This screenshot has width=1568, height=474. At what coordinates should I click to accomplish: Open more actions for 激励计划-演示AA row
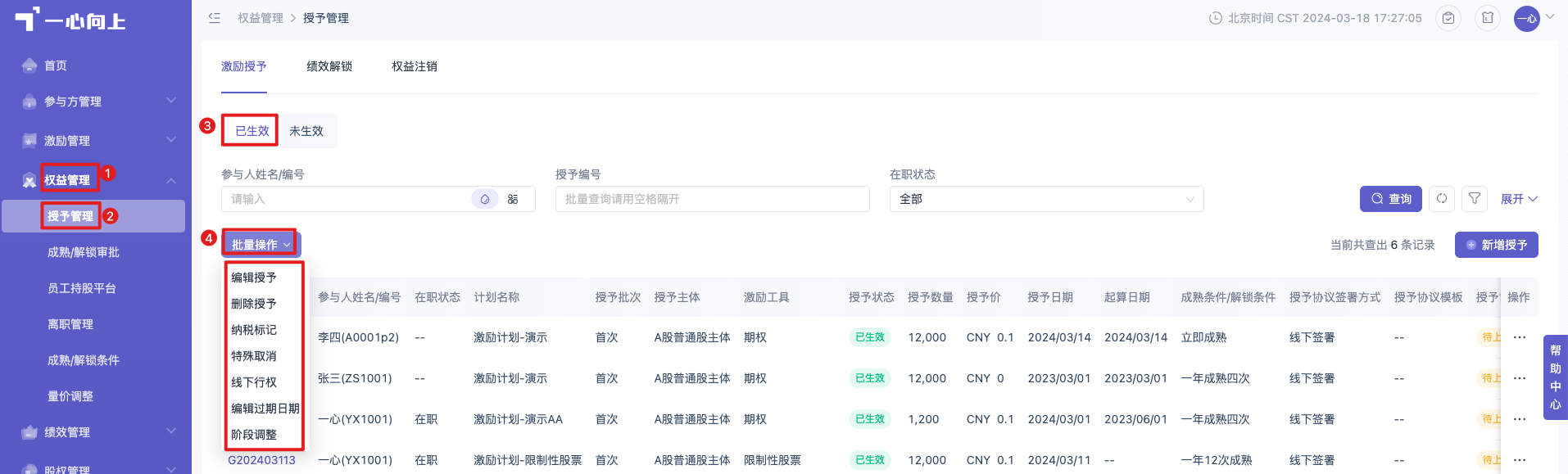(1520, 419)
